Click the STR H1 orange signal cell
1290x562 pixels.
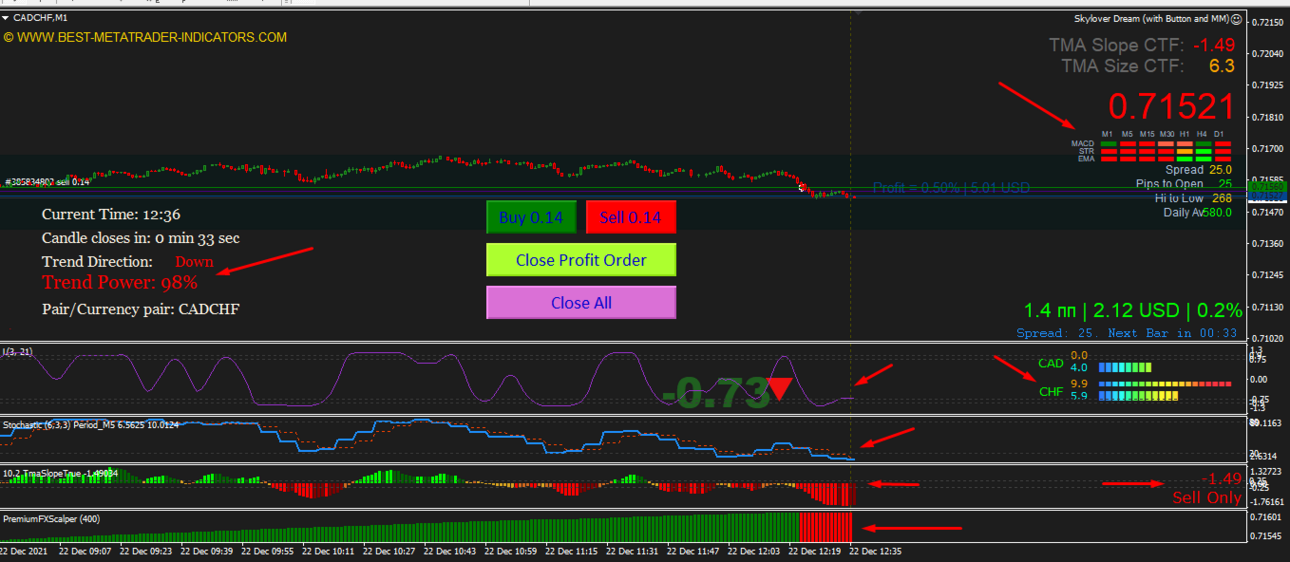coord(1185,151)
